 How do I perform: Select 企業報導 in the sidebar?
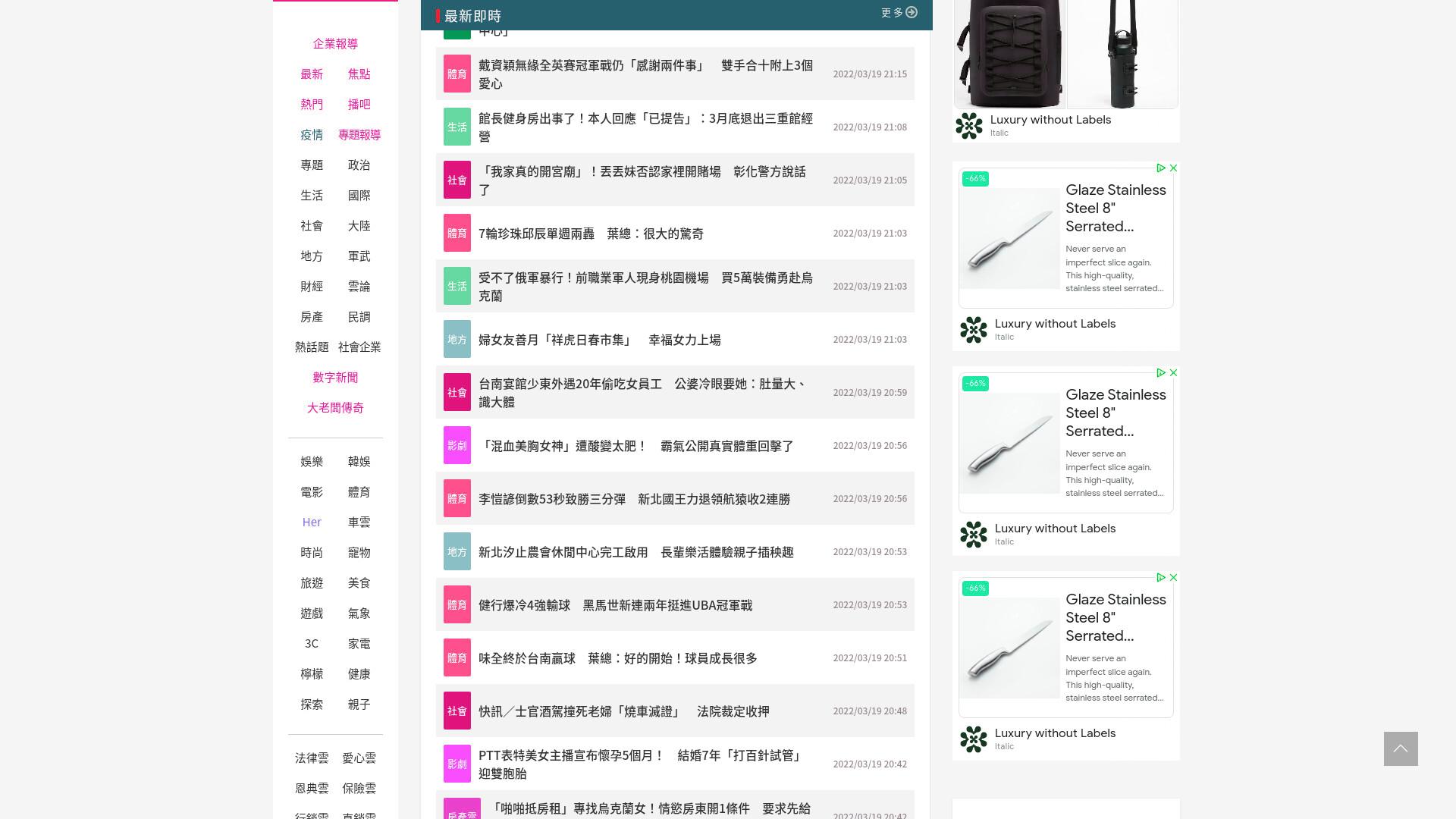335,44
